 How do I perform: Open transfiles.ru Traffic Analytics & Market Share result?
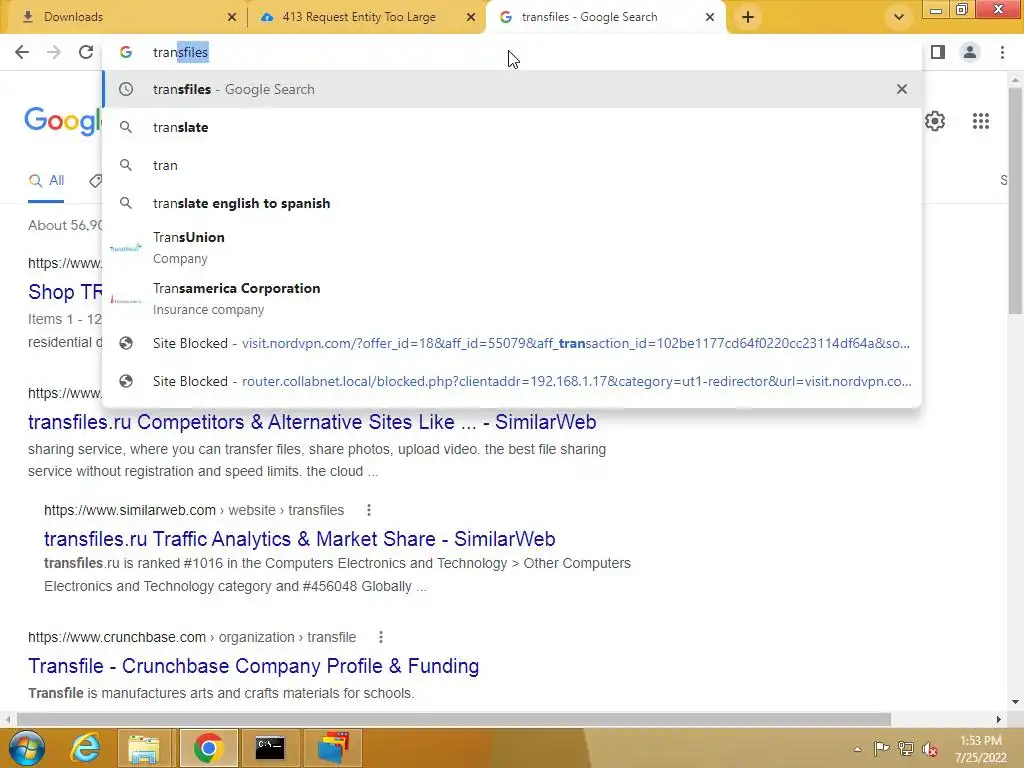pyautogui.click(x=300, y=539)
